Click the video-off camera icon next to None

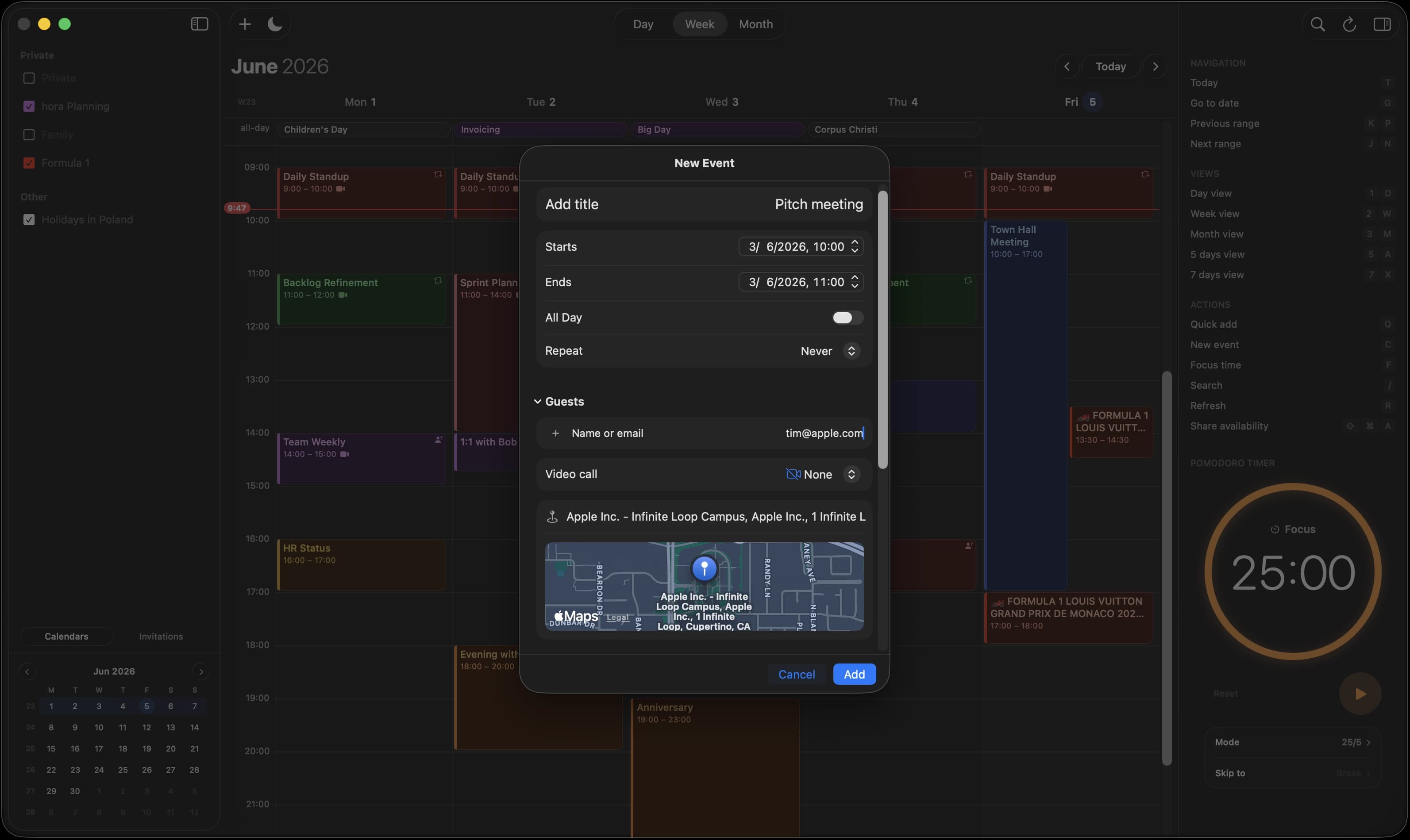(x=793, y=474)
